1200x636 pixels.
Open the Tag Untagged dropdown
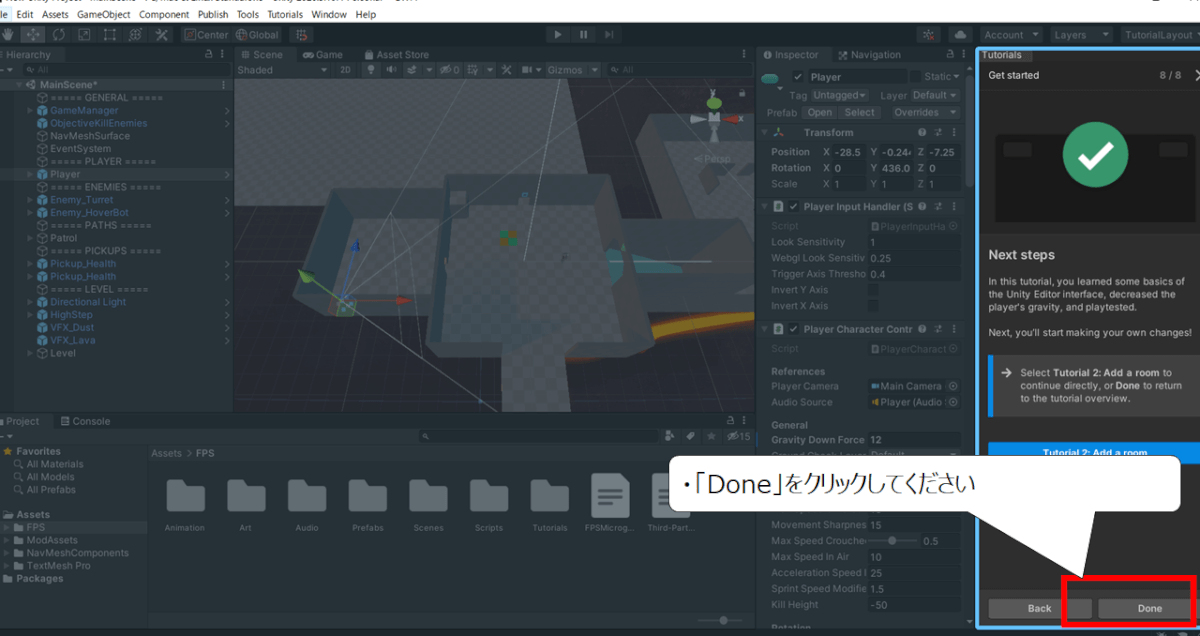point(839,95)
